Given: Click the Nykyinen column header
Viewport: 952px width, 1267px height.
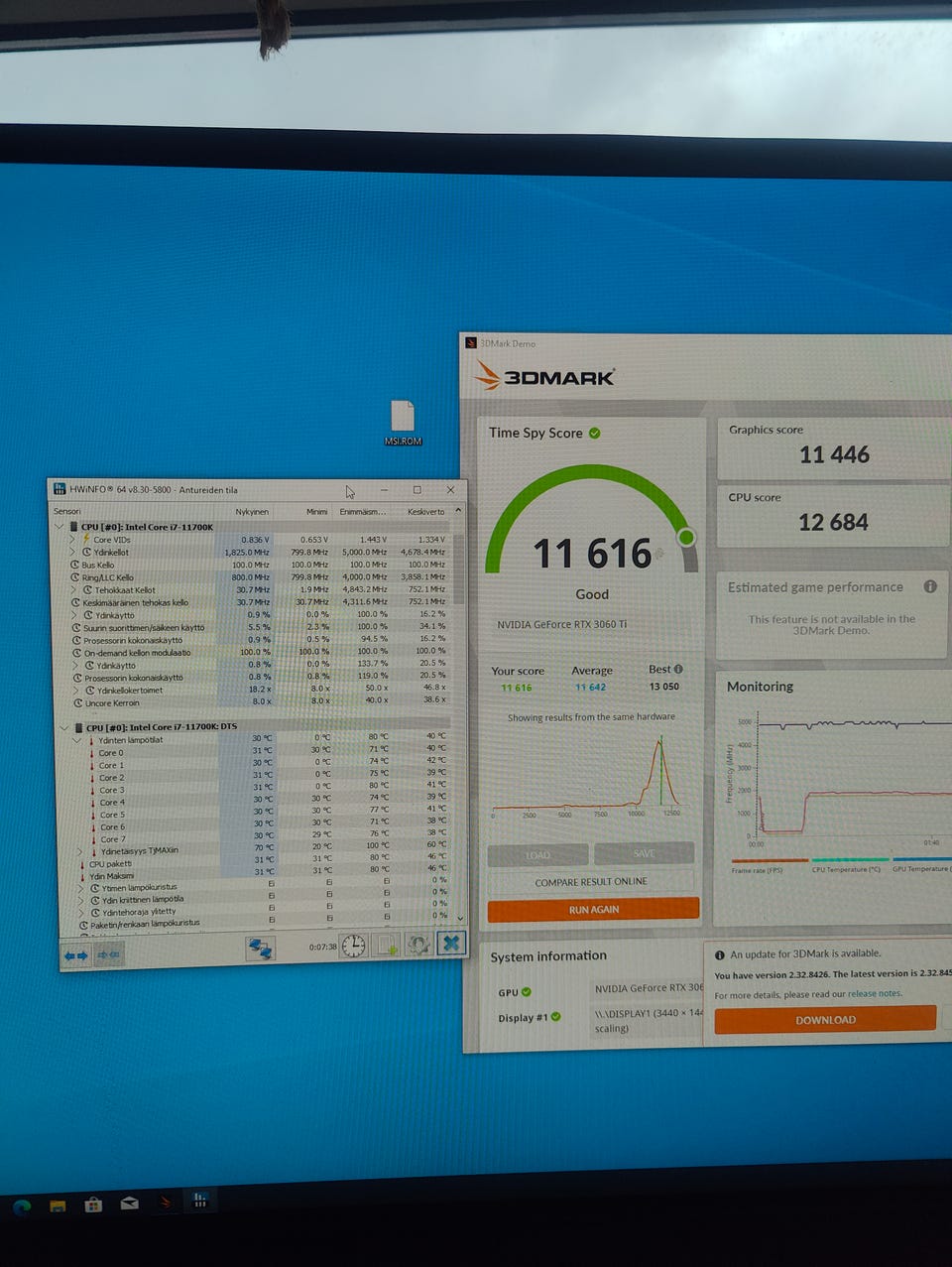Looking at the screenshot, I should (252, 511).
